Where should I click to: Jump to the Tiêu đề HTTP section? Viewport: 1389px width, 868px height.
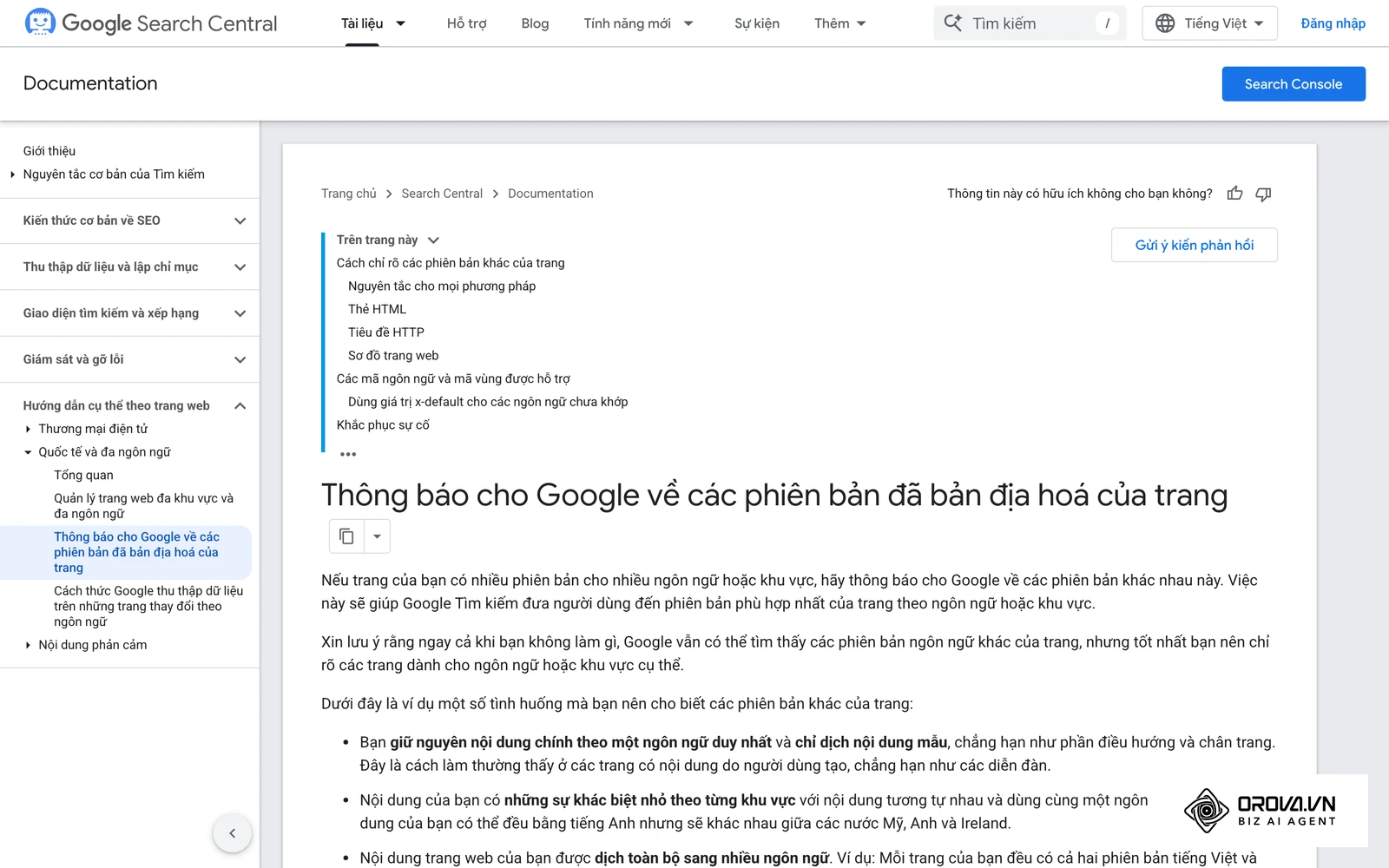pyautogui.click(x=386, y=332)
